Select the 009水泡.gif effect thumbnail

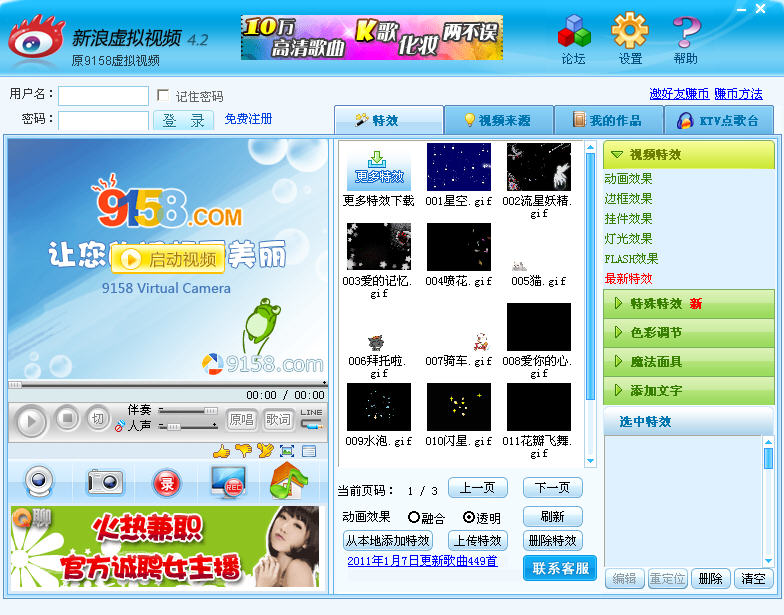tap(378, 407)
